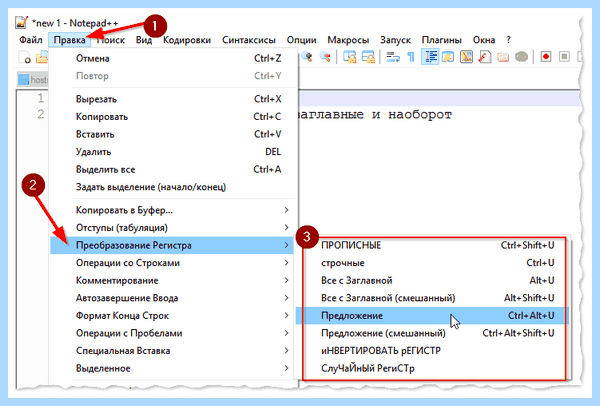Choose Предложение (смешанный) option
This screenshot has height=406, width=600.
(x=434, y=333)
